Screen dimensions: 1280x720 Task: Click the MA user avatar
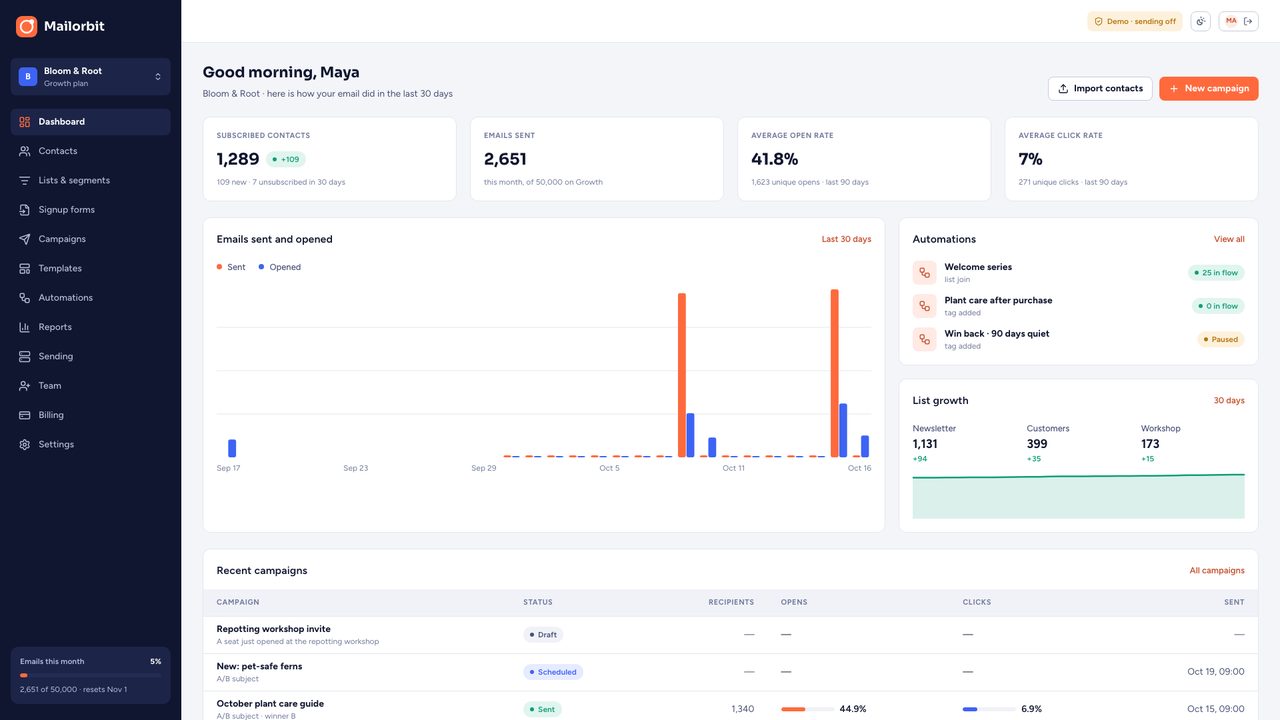(x=1231, y=21)
